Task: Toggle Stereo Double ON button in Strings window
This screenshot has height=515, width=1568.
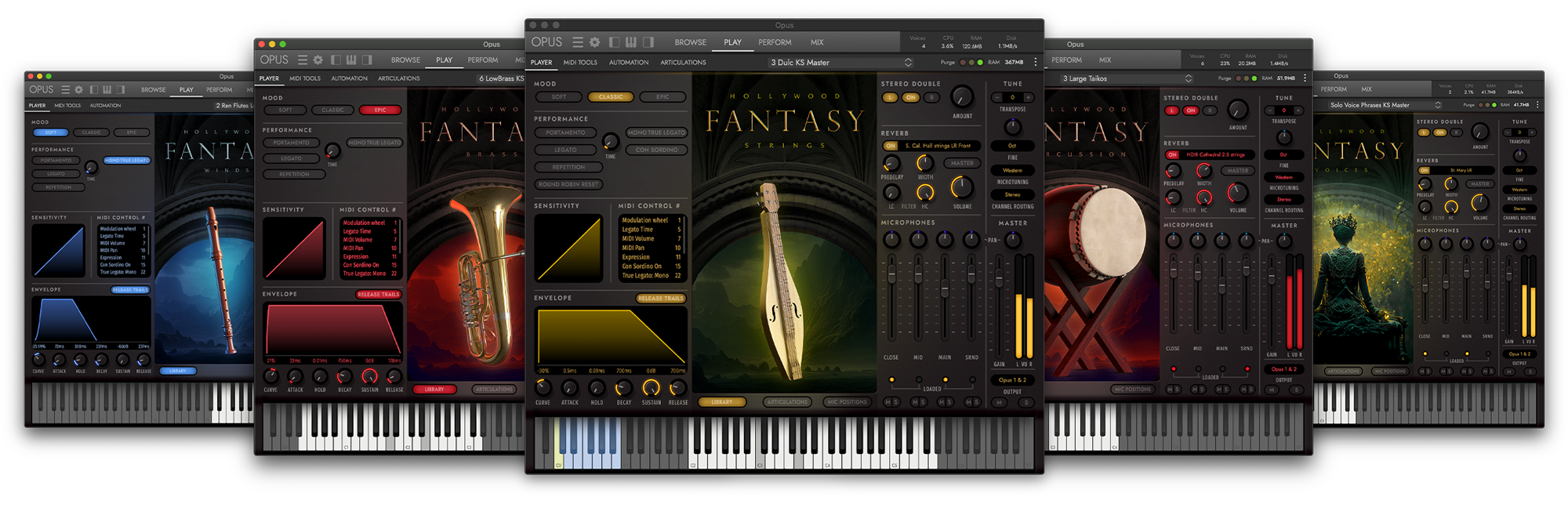Action: pyautogui.click(x=910, y=98)
